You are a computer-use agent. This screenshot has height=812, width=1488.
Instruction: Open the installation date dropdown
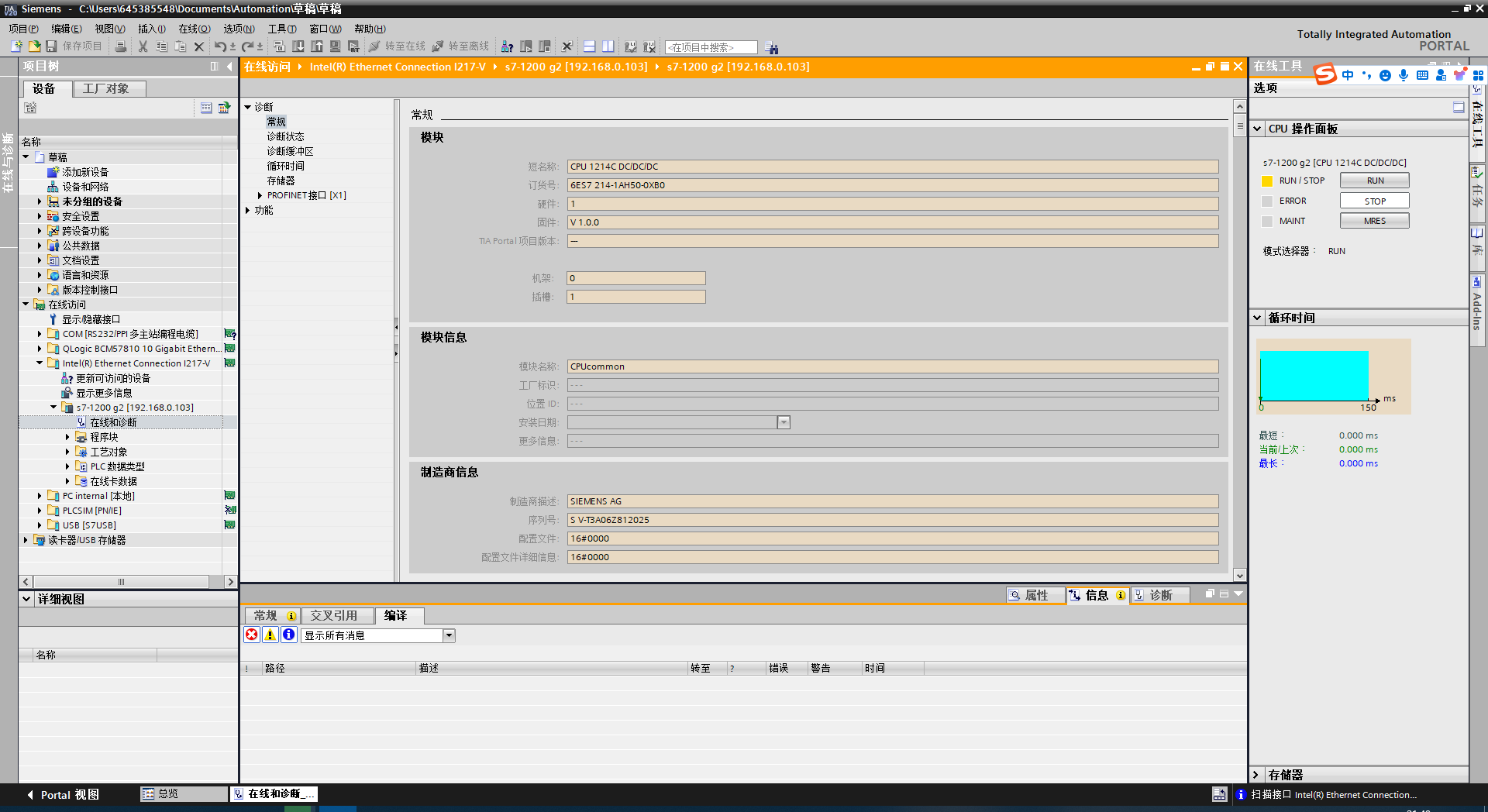coord(784,422)
